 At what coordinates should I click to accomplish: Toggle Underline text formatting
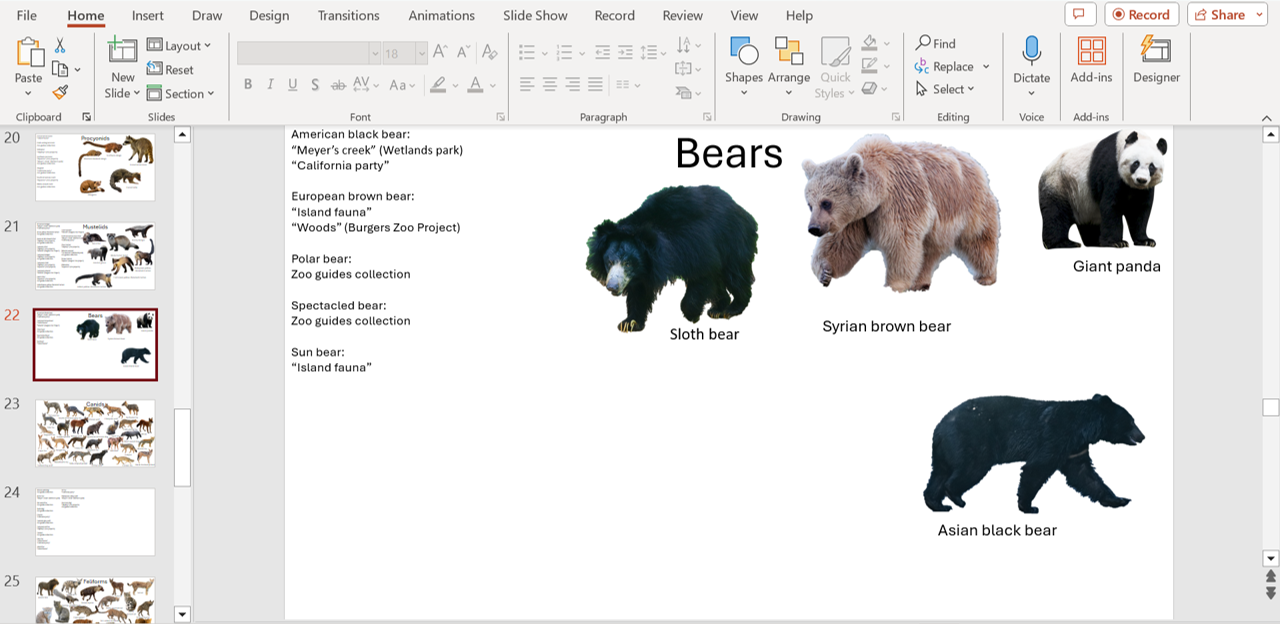point(293,85)
